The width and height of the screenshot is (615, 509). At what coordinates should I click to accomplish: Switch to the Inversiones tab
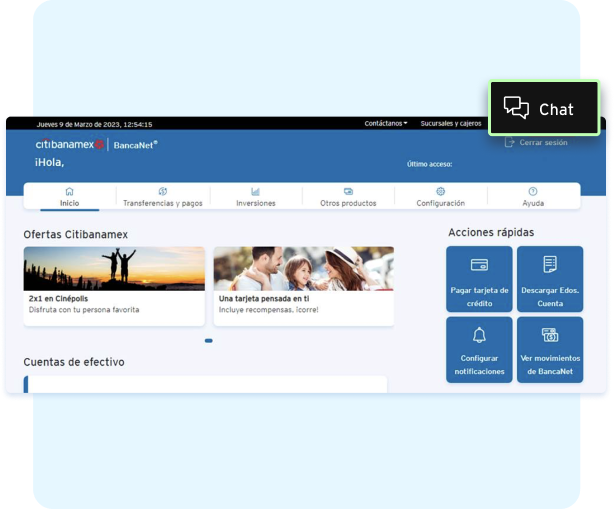256,197
